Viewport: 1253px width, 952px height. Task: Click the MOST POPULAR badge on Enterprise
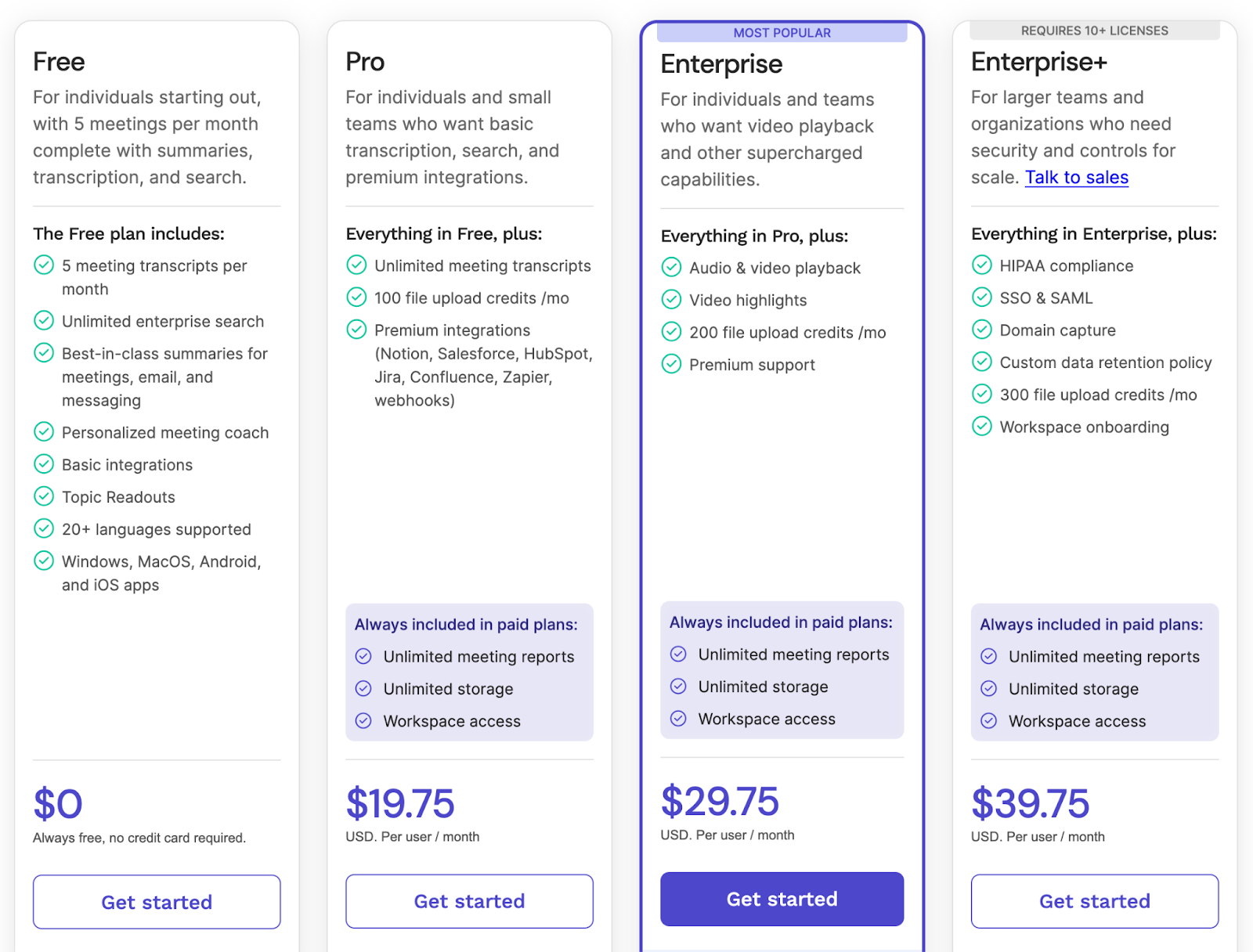tap(782, 33)
